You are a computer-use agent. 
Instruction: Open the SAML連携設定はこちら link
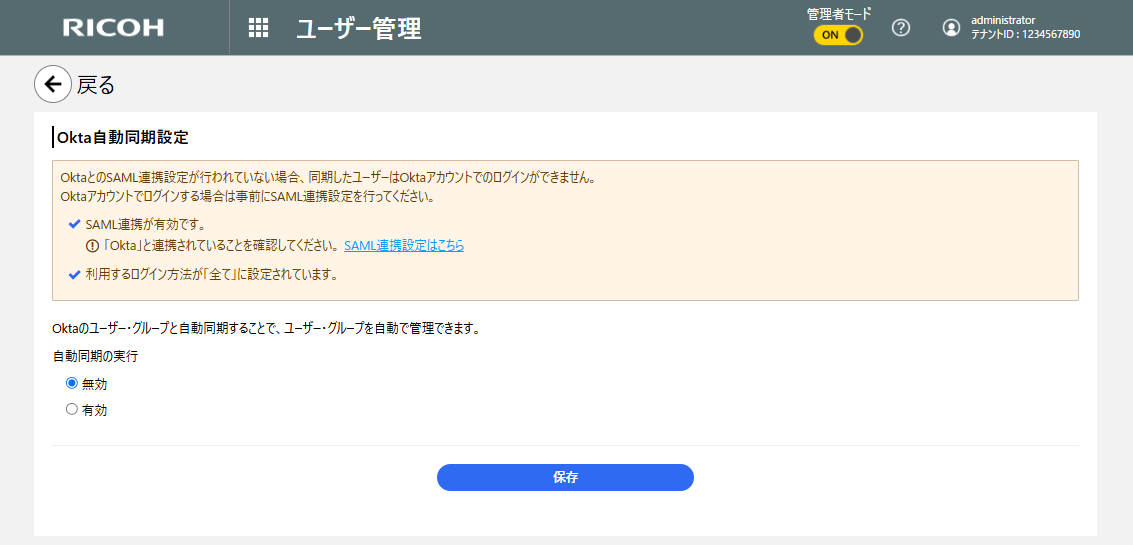[x=404, y=246]
